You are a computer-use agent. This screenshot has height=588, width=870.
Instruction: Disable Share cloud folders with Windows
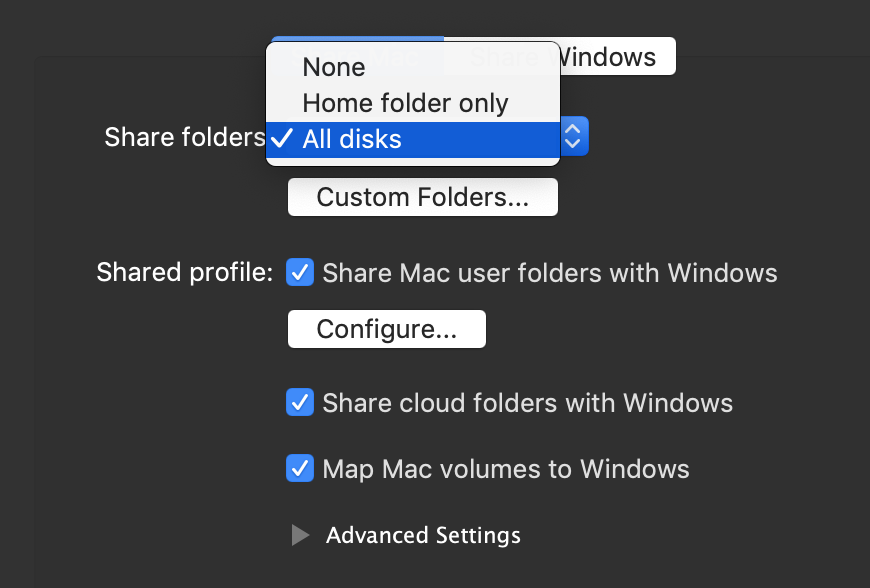point(300,402)
